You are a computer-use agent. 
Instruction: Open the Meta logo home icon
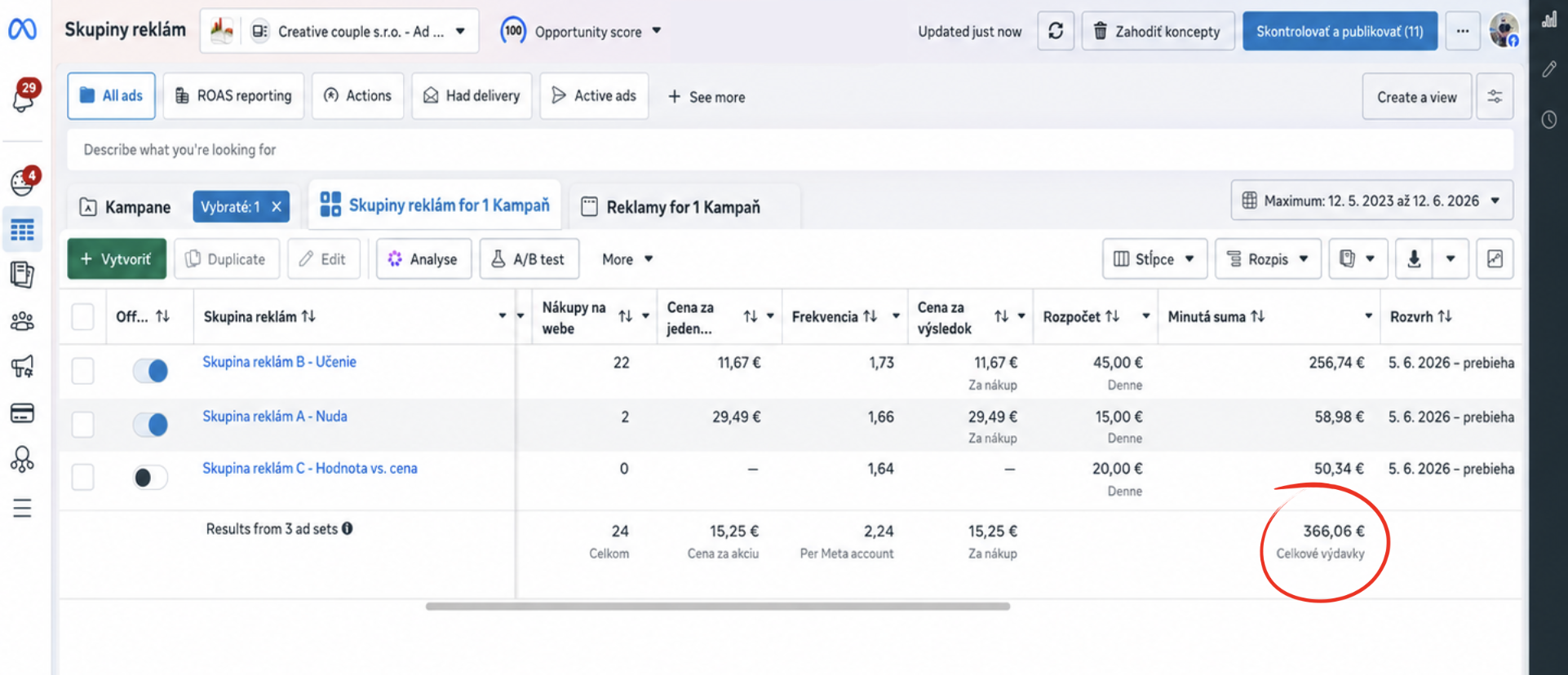coord(22,29)
